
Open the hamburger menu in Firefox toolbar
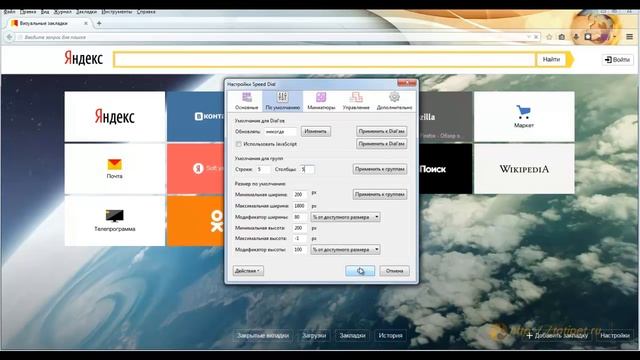(x=629, y=37)
